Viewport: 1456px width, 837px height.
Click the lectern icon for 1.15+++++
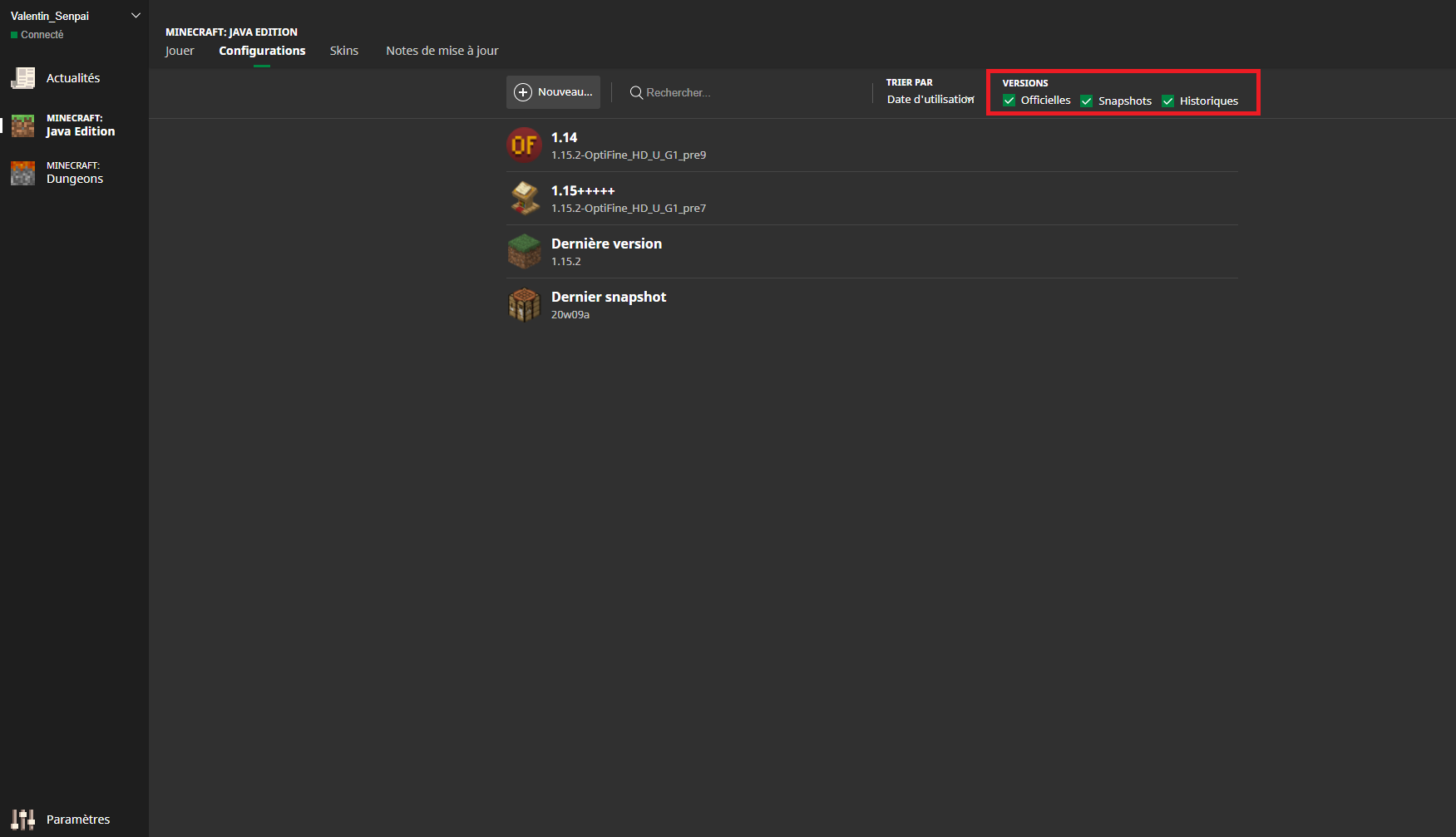[x=525, y=199]
